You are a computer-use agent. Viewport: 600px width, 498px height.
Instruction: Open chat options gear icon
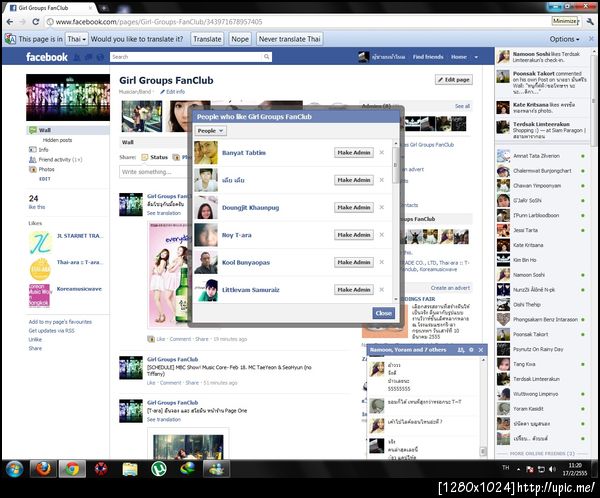pos(471,349)
